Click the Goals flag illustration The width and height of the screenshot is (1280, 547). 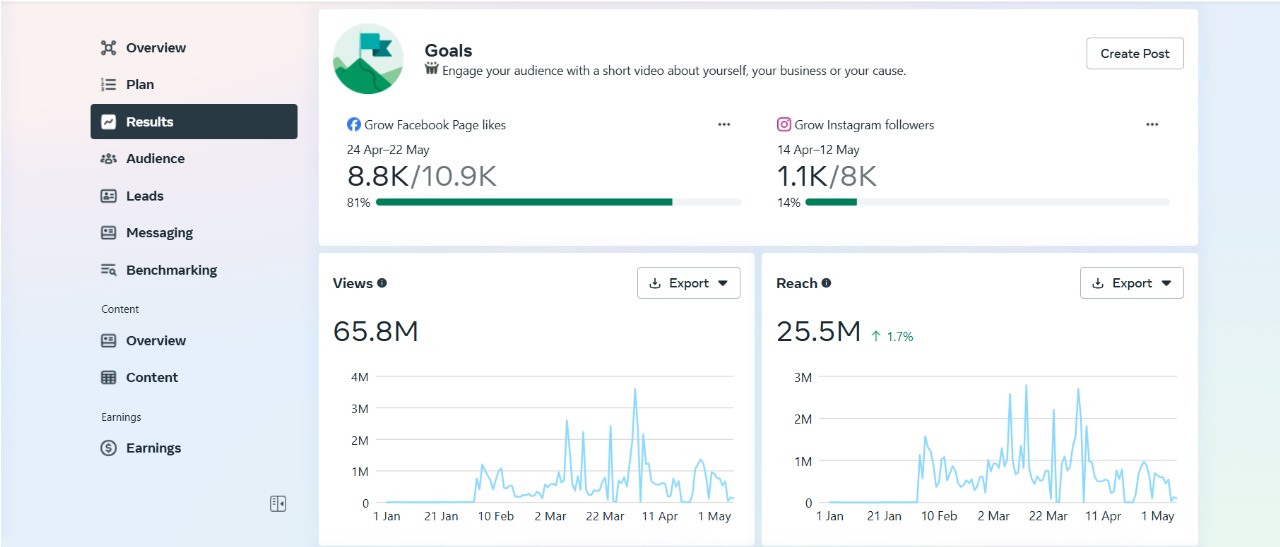pos(368,59)
